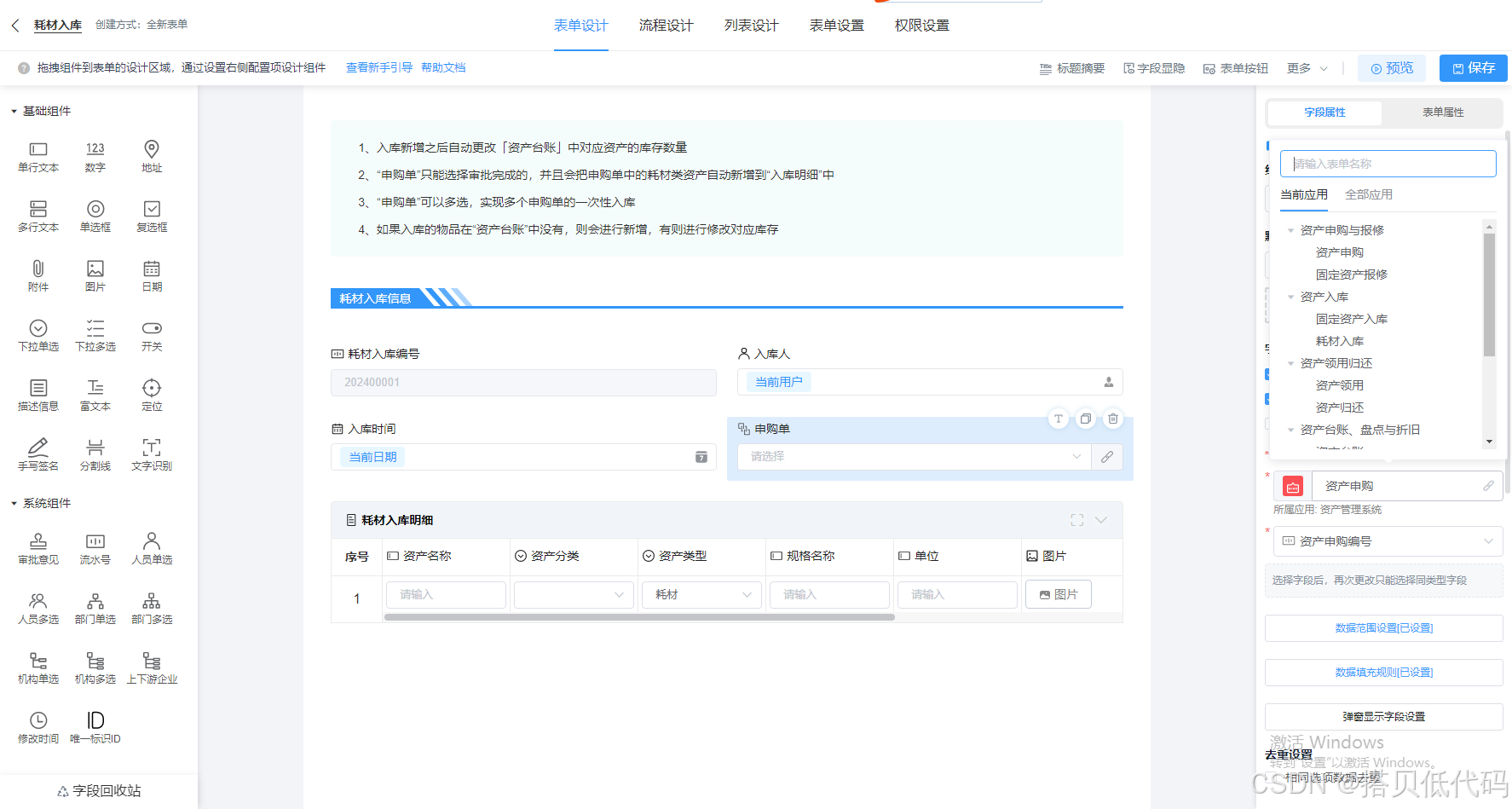Collapse the 系统组件 section
Image resolution: width=1512 pixels, height=809 pixels.
tap(14, 504)
